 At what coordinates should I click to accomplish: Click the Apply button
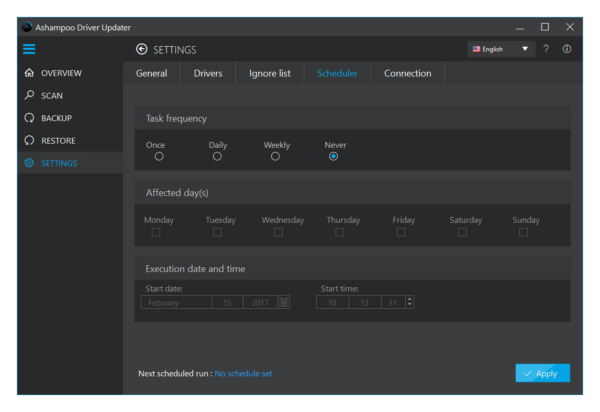[x=543, y=373]
